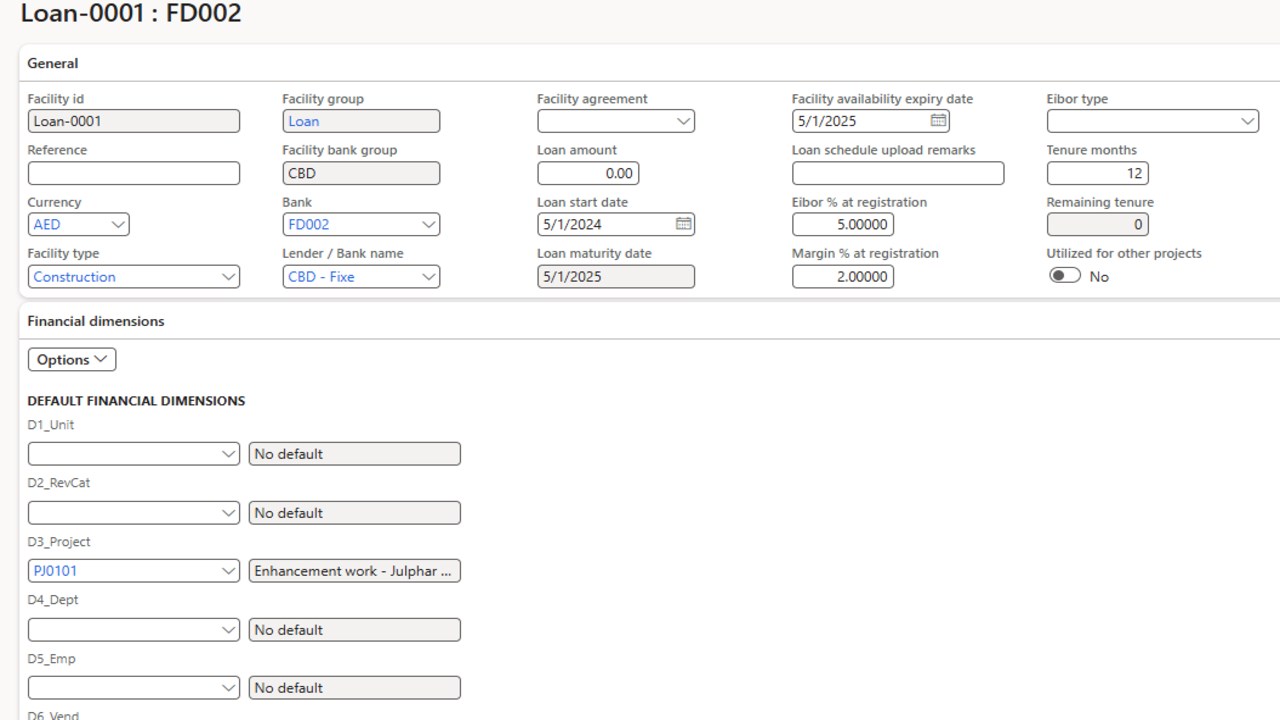
Task: Click the Facility bank group CBD field
Action: coord(361,173)
